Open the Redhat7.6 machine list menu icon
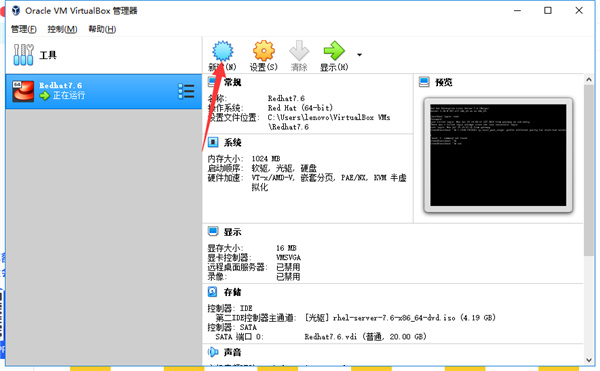 click(x=186, y=91)
